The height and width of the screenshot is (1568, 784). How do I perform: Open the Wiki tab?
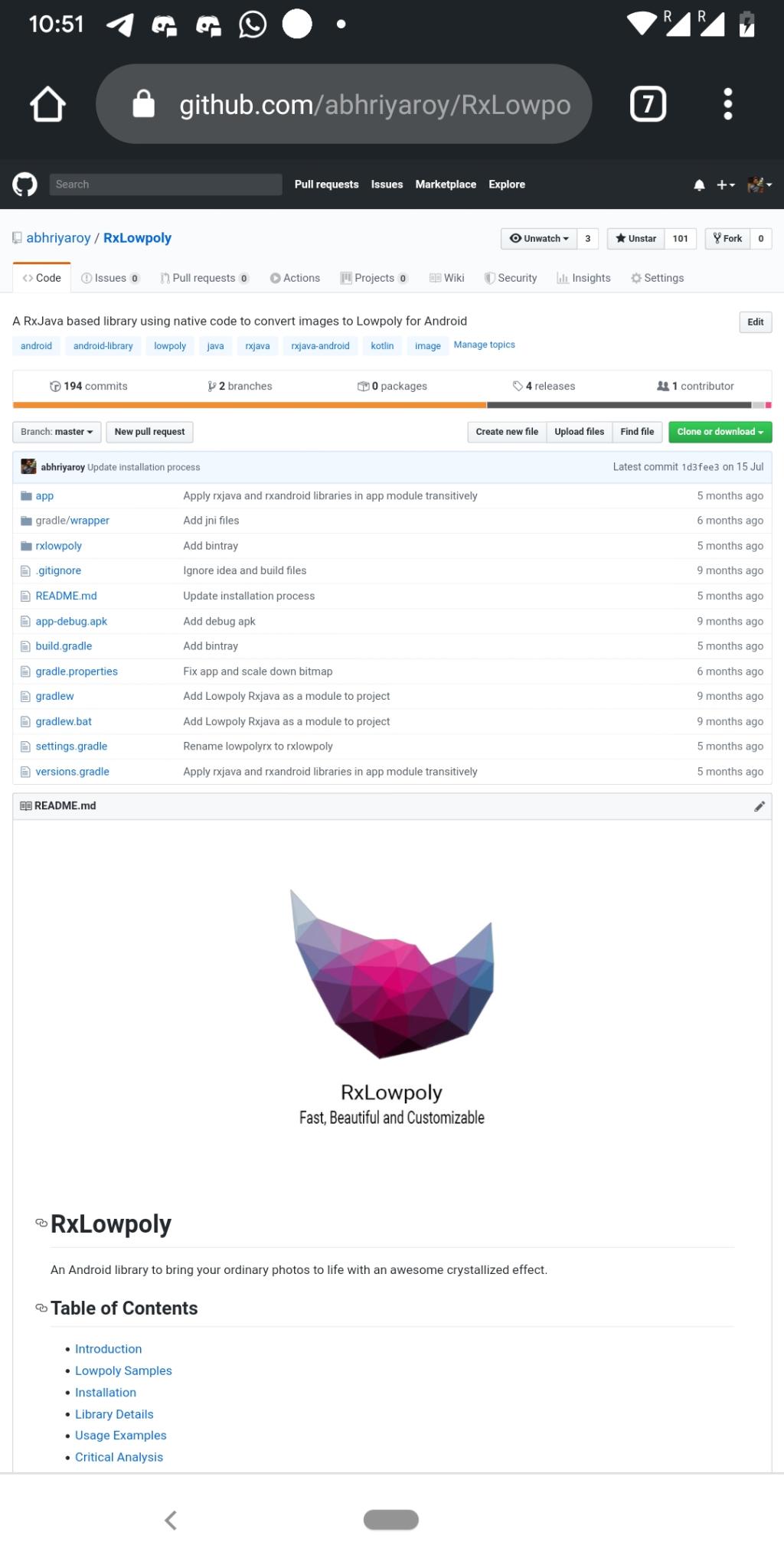(x=447, y=278)
